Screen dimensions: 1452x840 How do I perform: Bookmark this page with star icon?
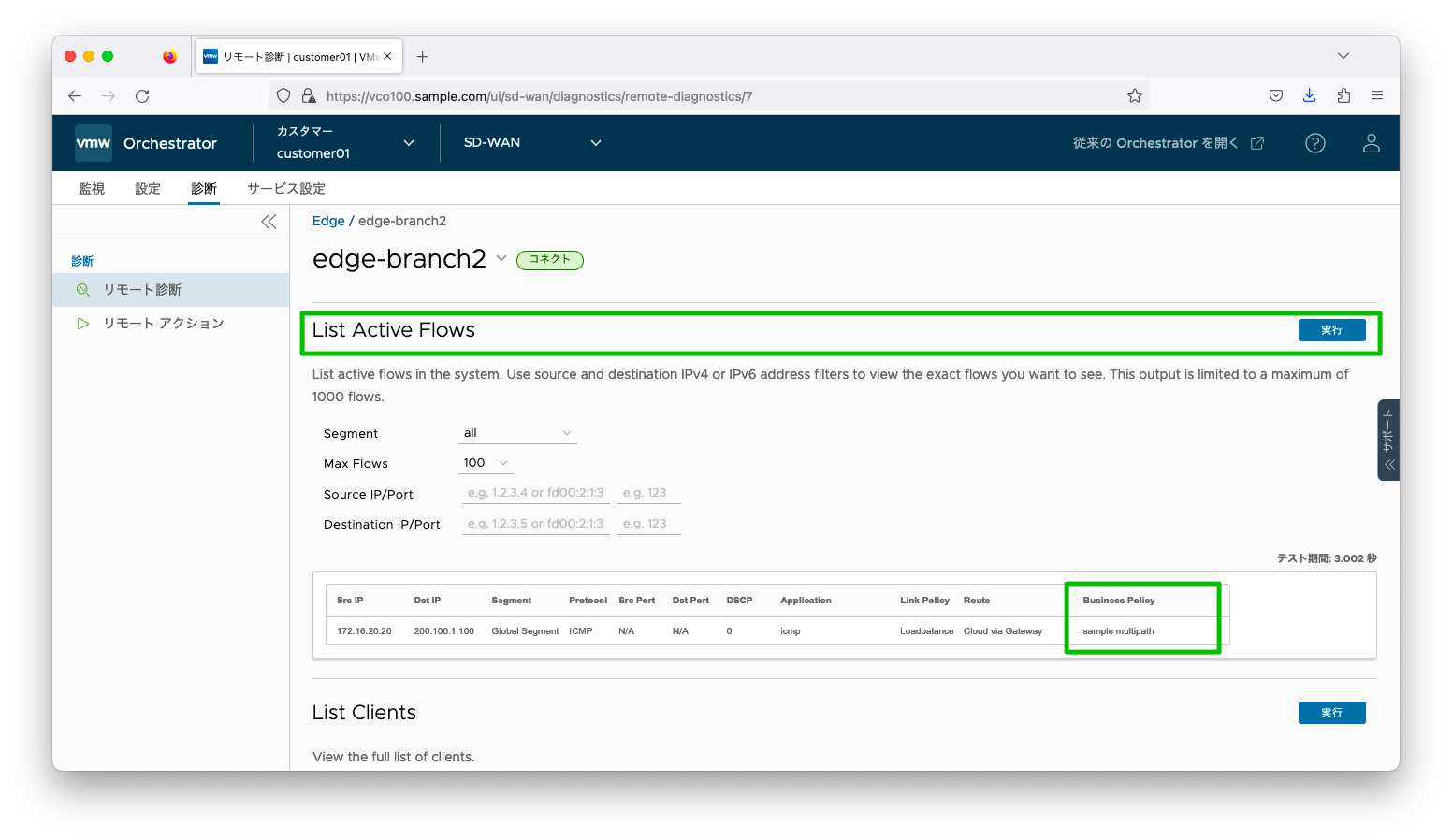pyautogui.click(x=1135, y=95)
